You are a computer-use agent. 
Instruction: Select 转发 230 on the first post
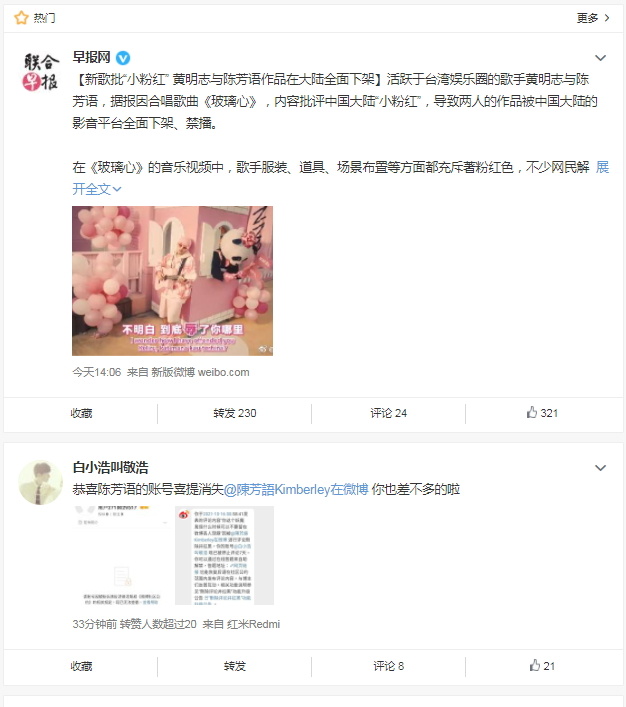tap(235, 413)
